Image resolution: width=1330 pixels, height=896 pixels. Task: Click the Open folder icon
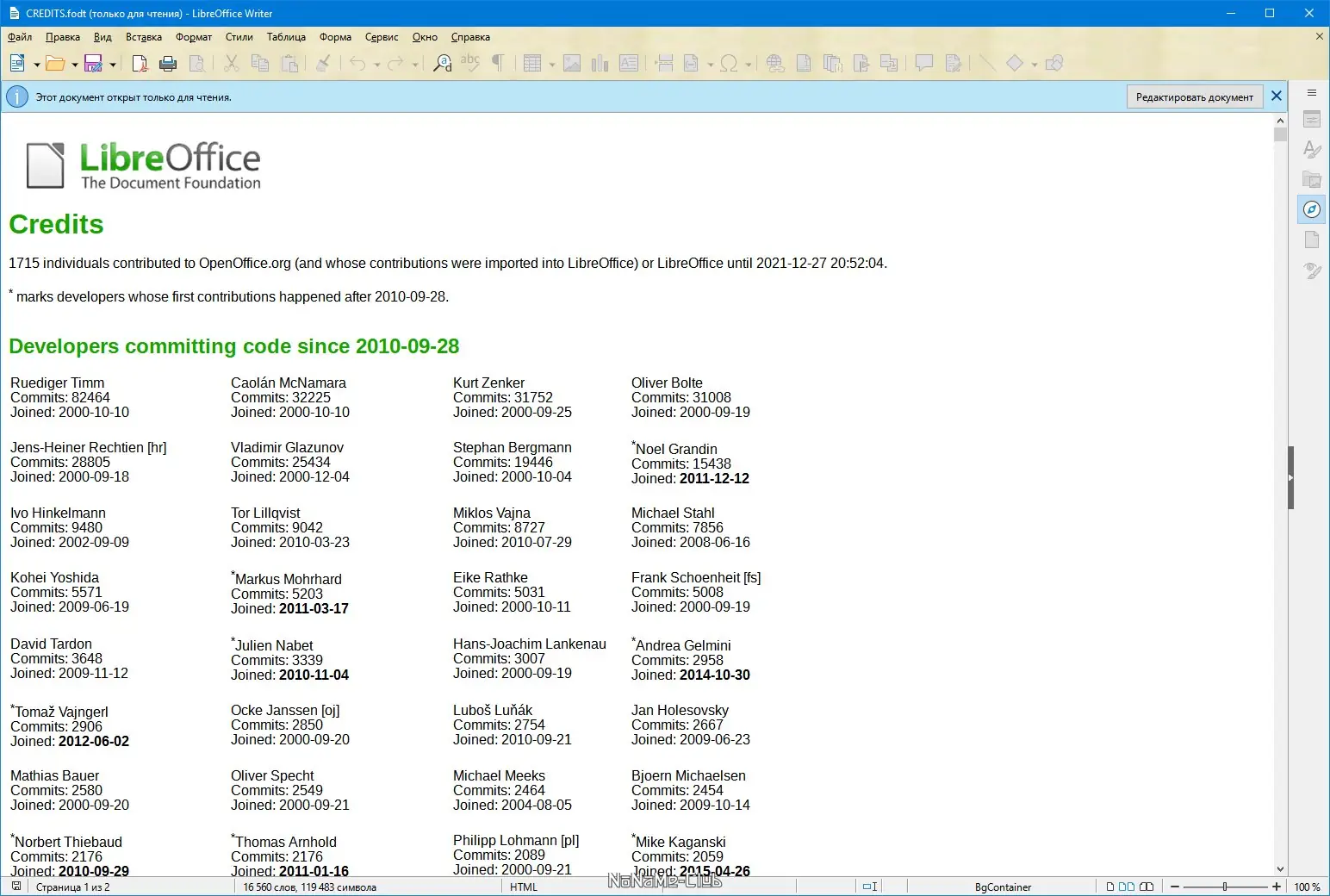[55, 63]
